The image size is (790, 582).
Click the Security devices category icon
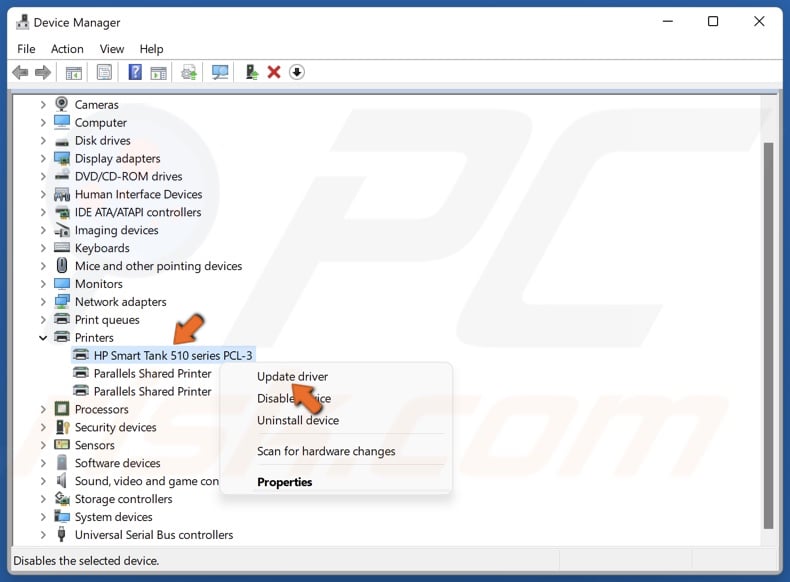pos(62,427)
